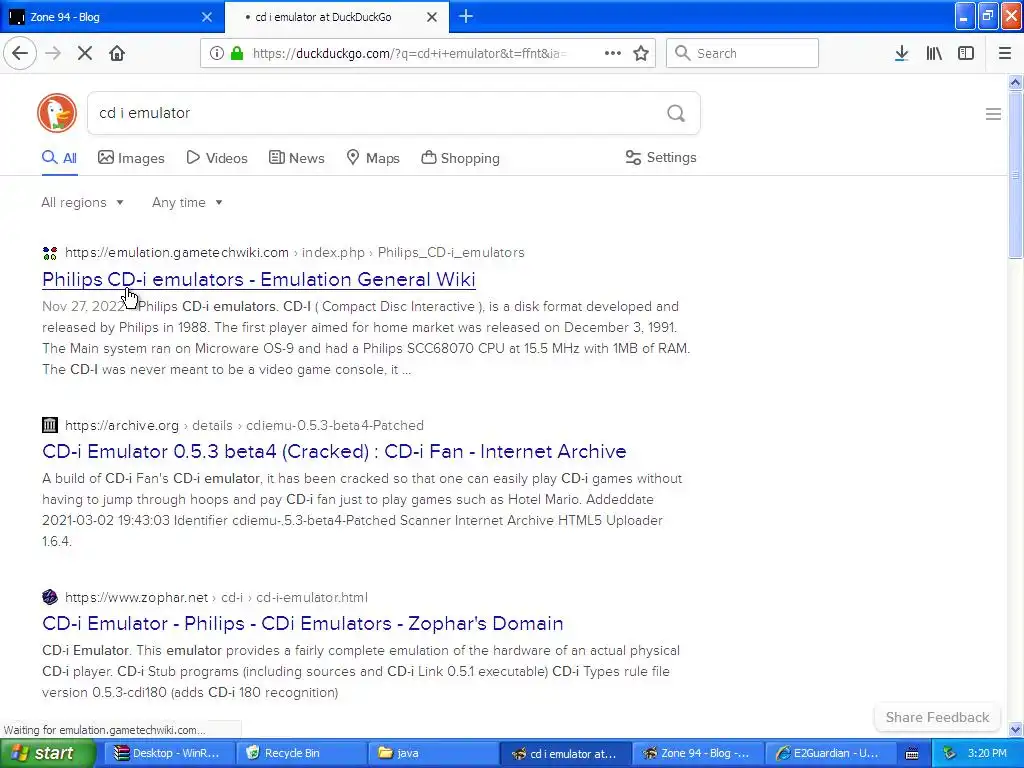Open Philips CD-i emulators wiki result

pyautogui.click(x=259, y=280)
